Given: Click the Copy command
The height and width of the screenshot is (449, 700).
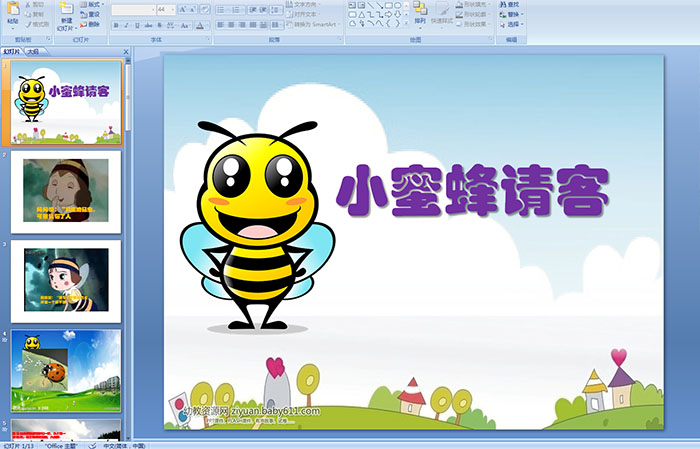Looking at the screenshot, I should [x=35, y=14].
